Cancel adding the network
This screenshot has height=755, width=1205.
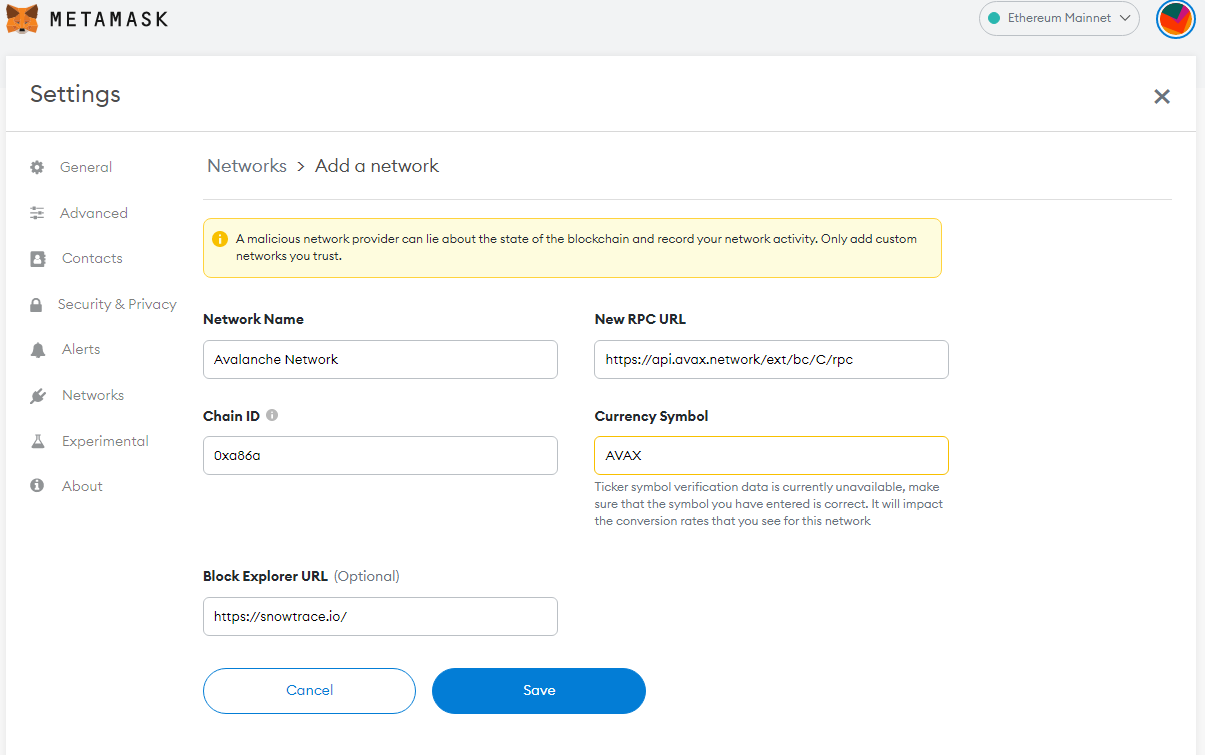(309, 691)
